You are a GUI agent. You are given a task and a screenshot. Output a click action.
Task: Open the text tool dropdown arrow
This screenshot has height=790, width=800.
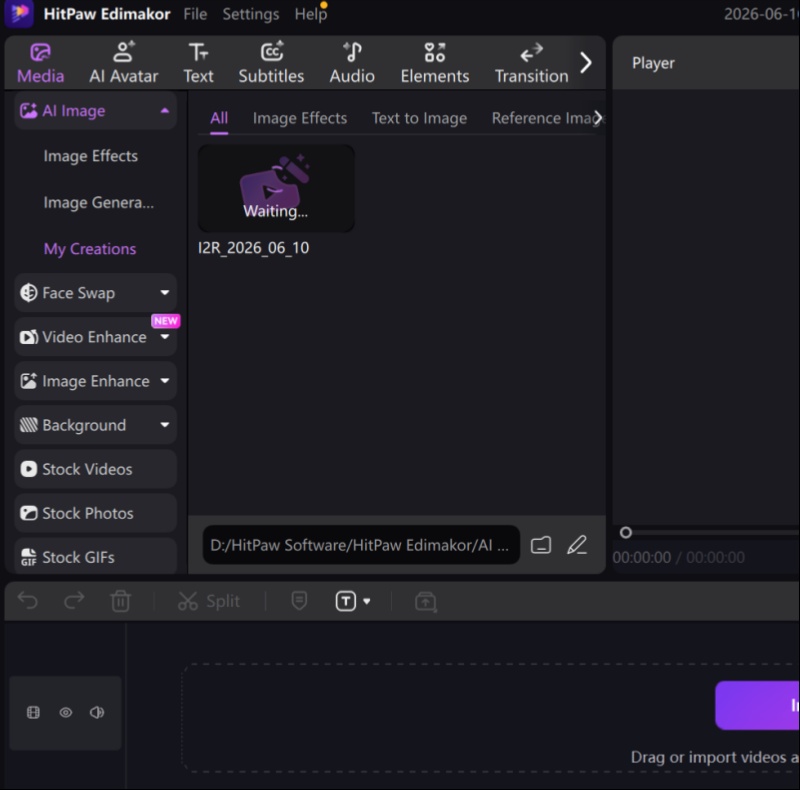coord(366,602)
